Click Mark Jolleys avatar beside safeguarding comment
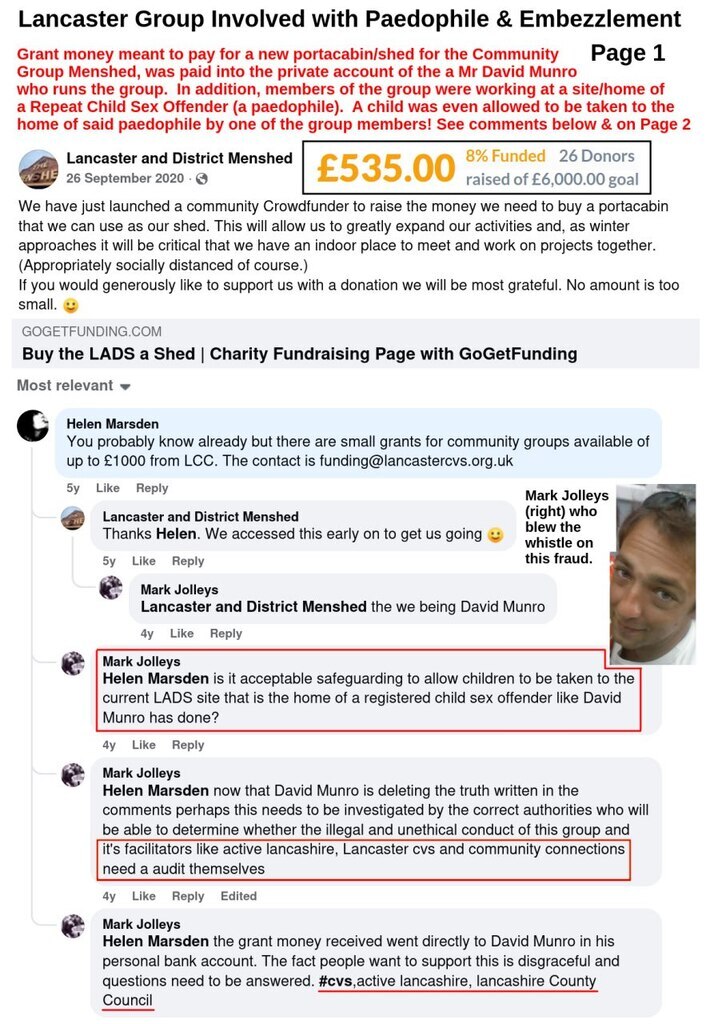710x1024 pixels. click(73, 663)
